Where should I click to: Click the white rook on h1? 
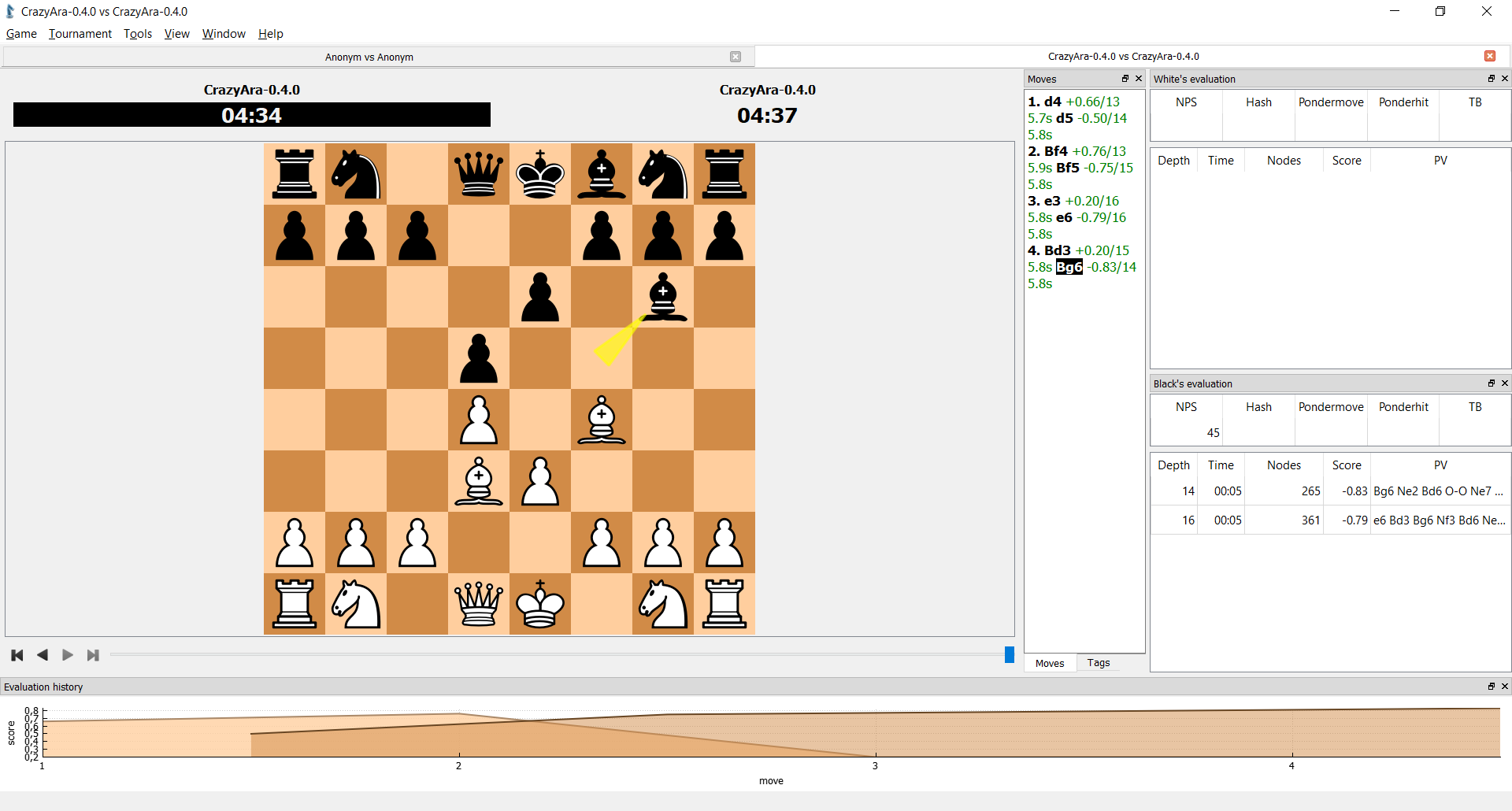click(724, 604)
